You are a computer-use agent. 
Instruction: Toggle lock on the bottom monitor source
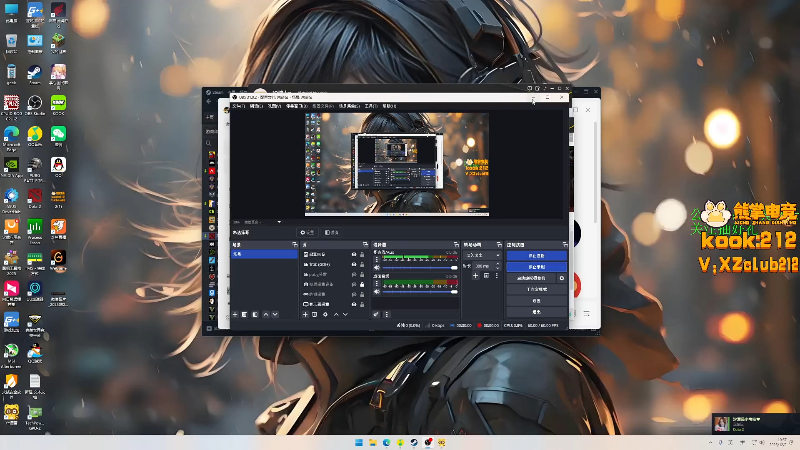tap(362, 304)
